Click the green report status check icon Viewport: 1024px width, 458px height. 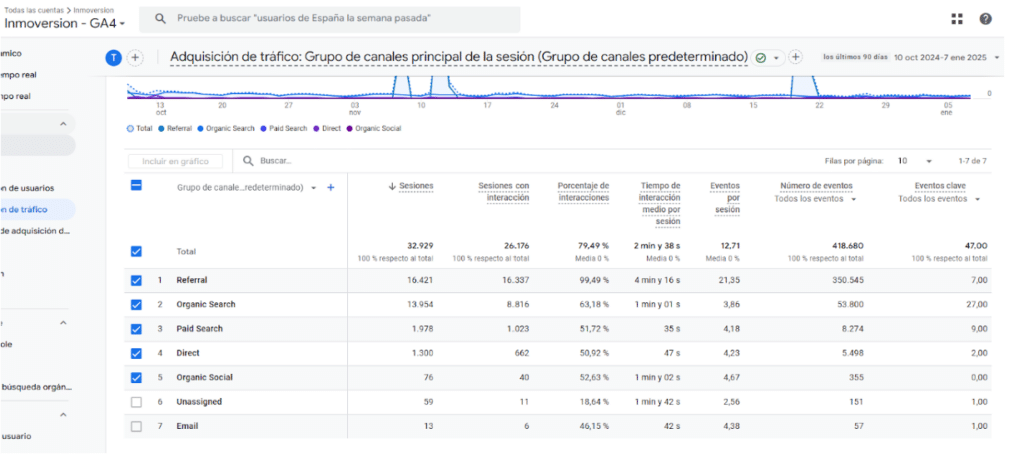(x=761, y=58)
